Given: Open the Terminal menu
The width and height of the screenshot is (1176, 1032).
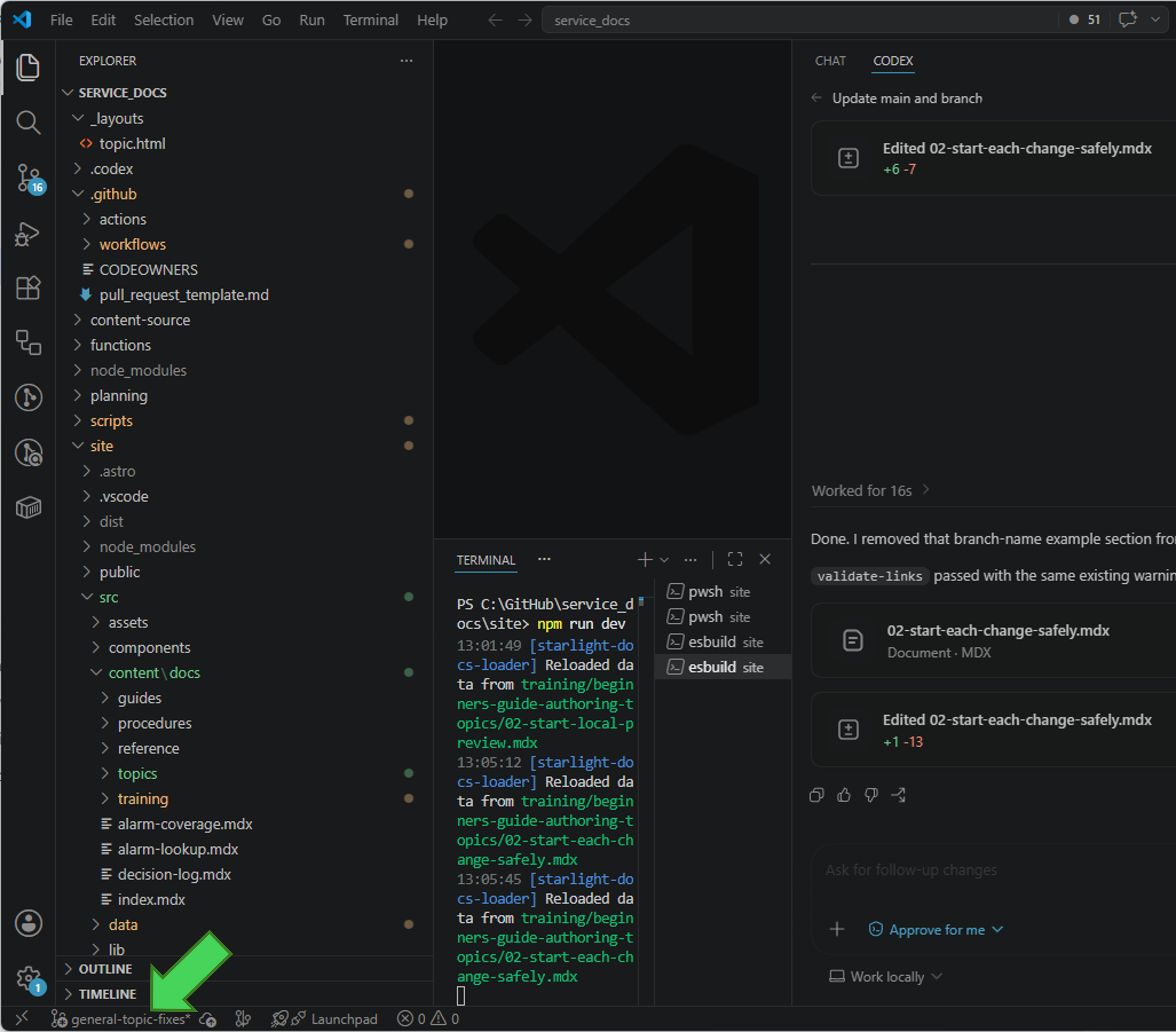Looking at the screenshot, I should [371, 20].
